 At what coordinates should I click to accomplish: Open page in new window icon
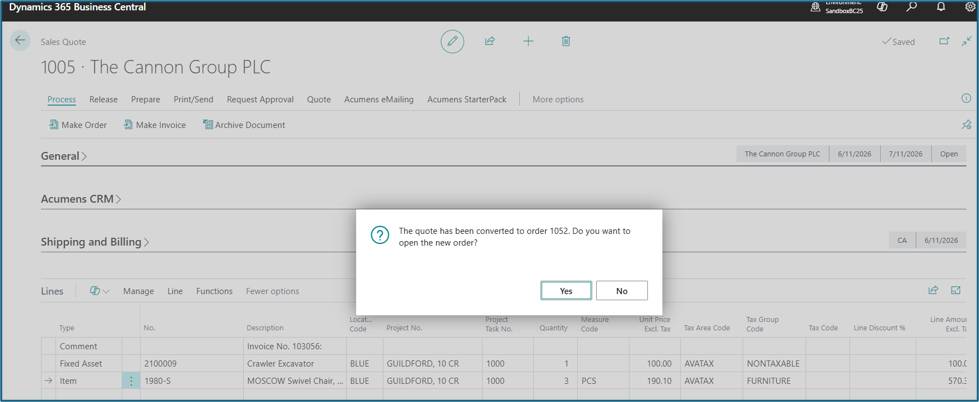[944, 41]
